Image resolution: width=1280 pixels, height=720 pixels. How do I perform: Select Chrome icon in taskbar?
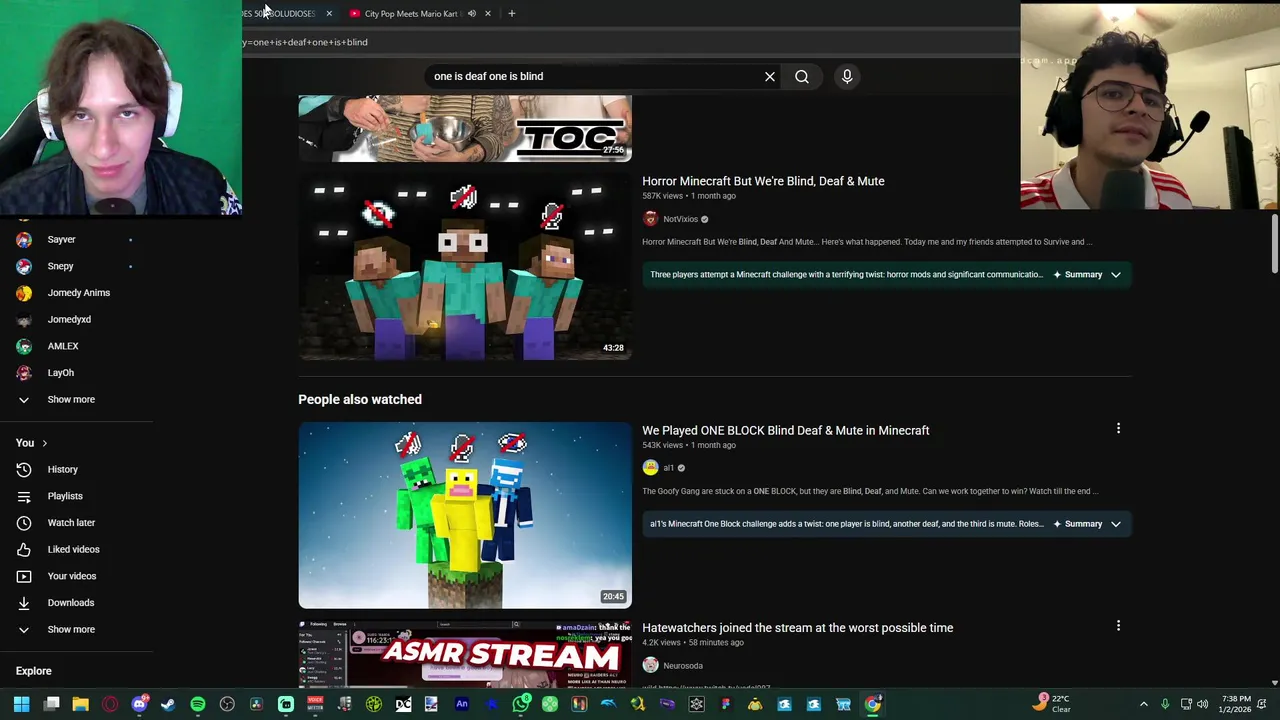click(x=873, y=704)
